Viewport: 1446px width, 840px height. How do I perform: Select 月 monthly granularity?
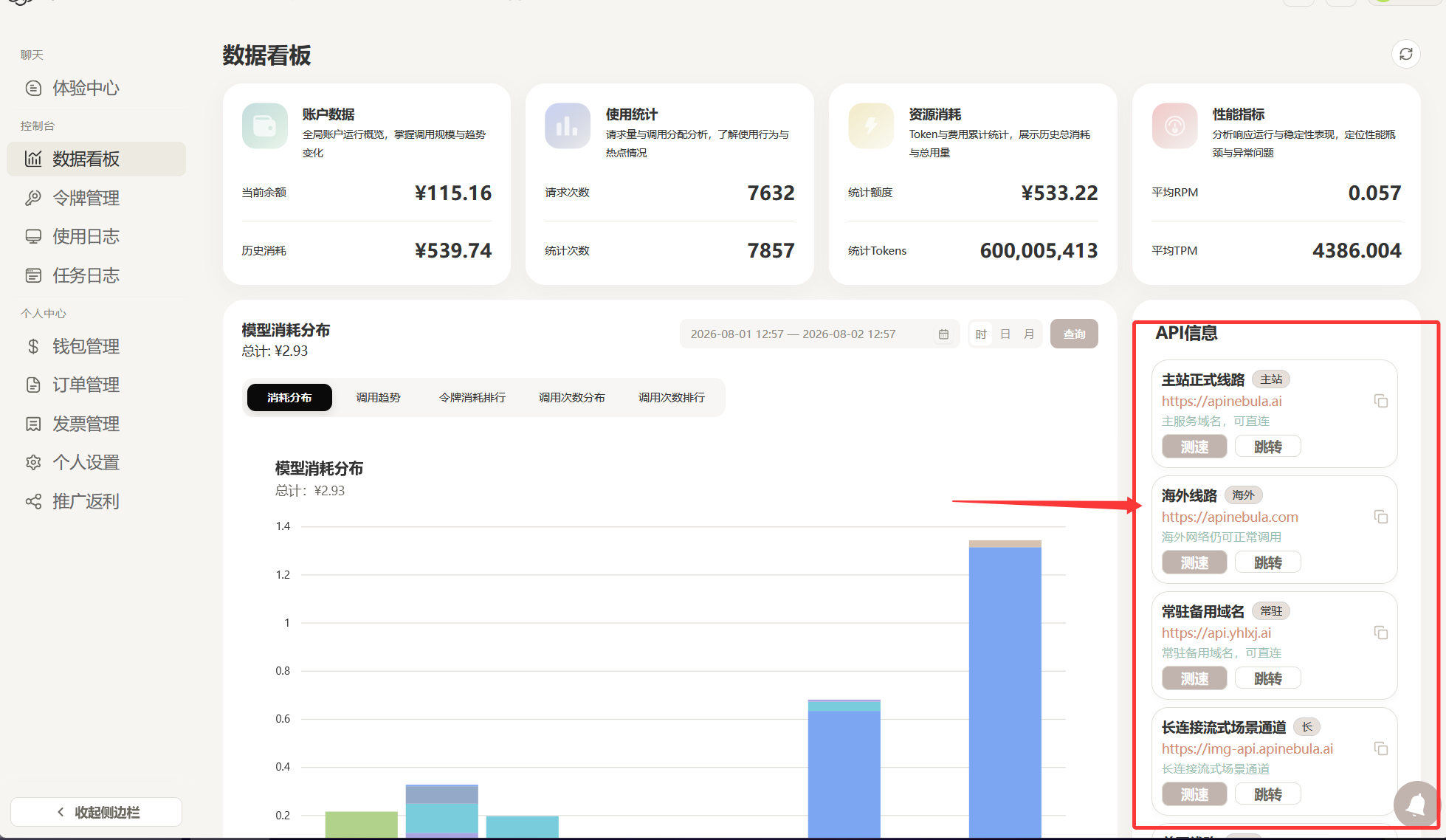pyautogui.click(x=1029, y=334)
